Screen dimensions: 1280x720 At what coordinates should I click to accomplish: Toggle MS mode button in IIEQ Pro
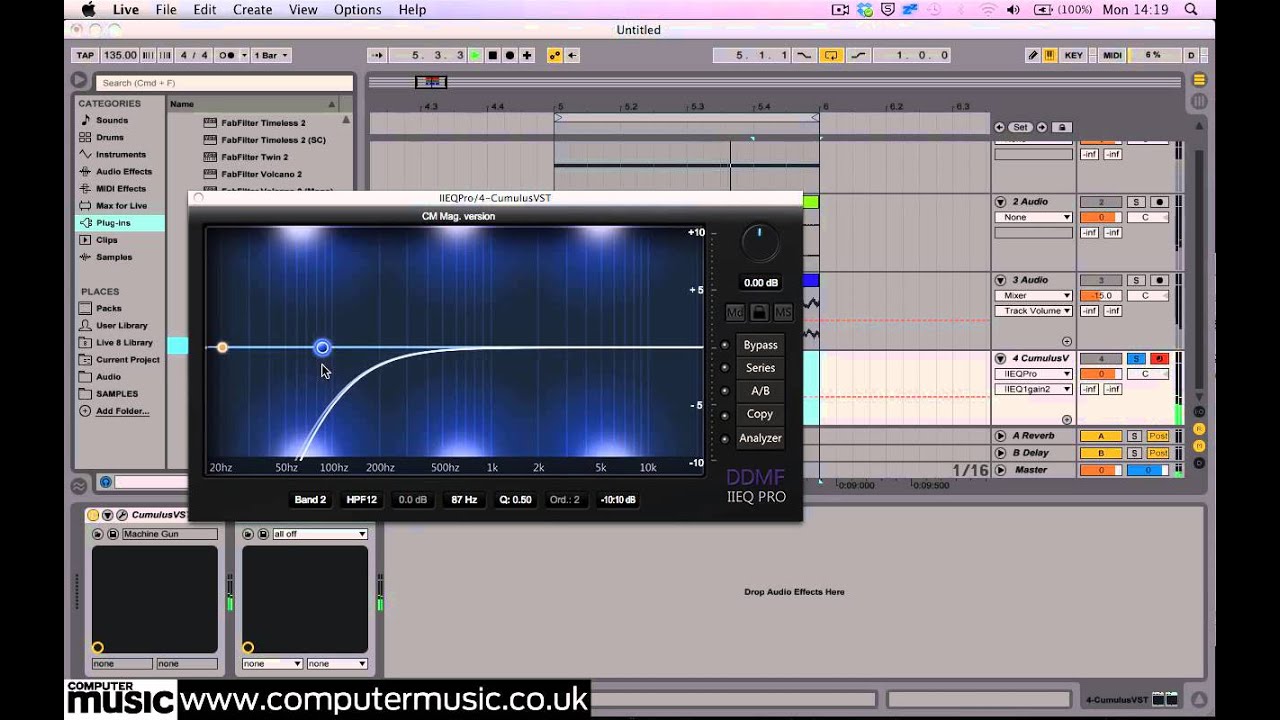click(783, 313)
